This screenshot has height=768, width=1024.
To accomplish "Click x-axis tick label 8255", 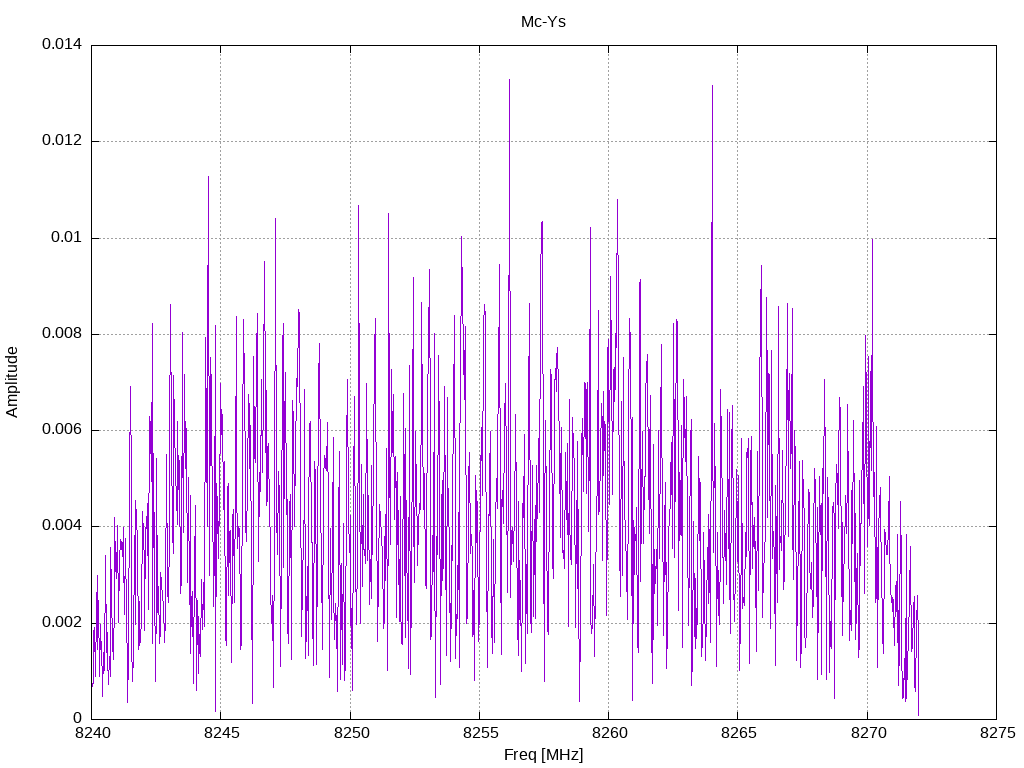I will [480, 733].
